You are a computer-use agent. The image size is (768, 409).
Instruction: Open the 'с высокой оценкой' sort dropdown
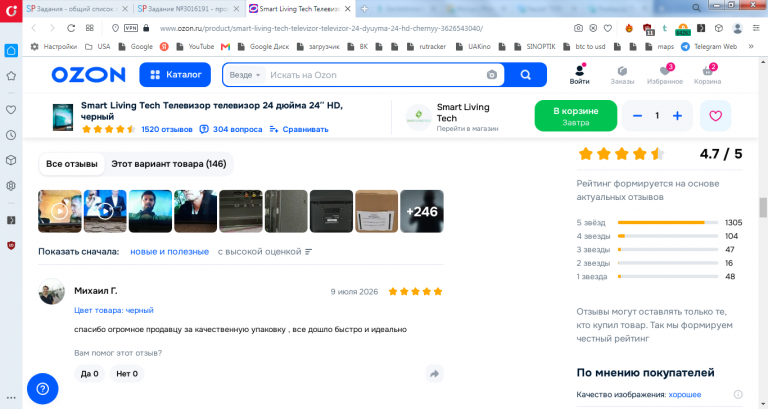tap(264, 252)
